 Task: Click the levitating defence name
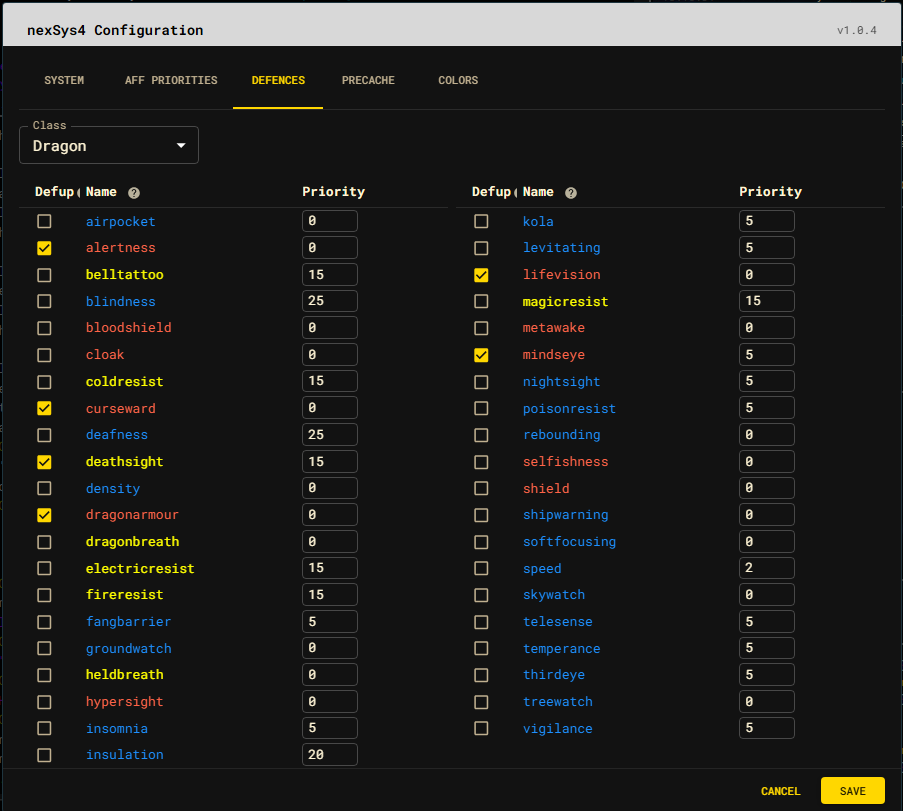coord(561,248)
